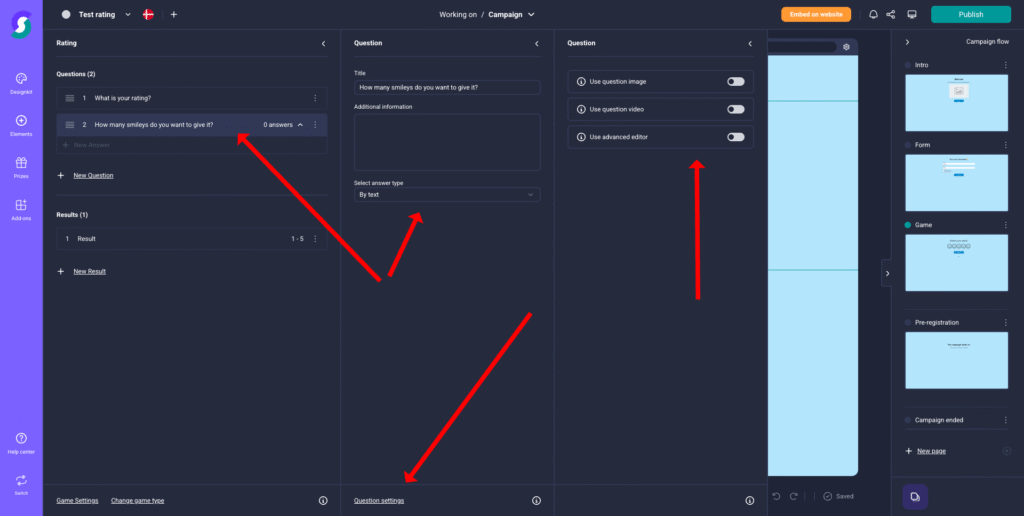1024x516 pixels.
Task: Open the Add-ons sidebar icon
Action: [x=21, y=205]
